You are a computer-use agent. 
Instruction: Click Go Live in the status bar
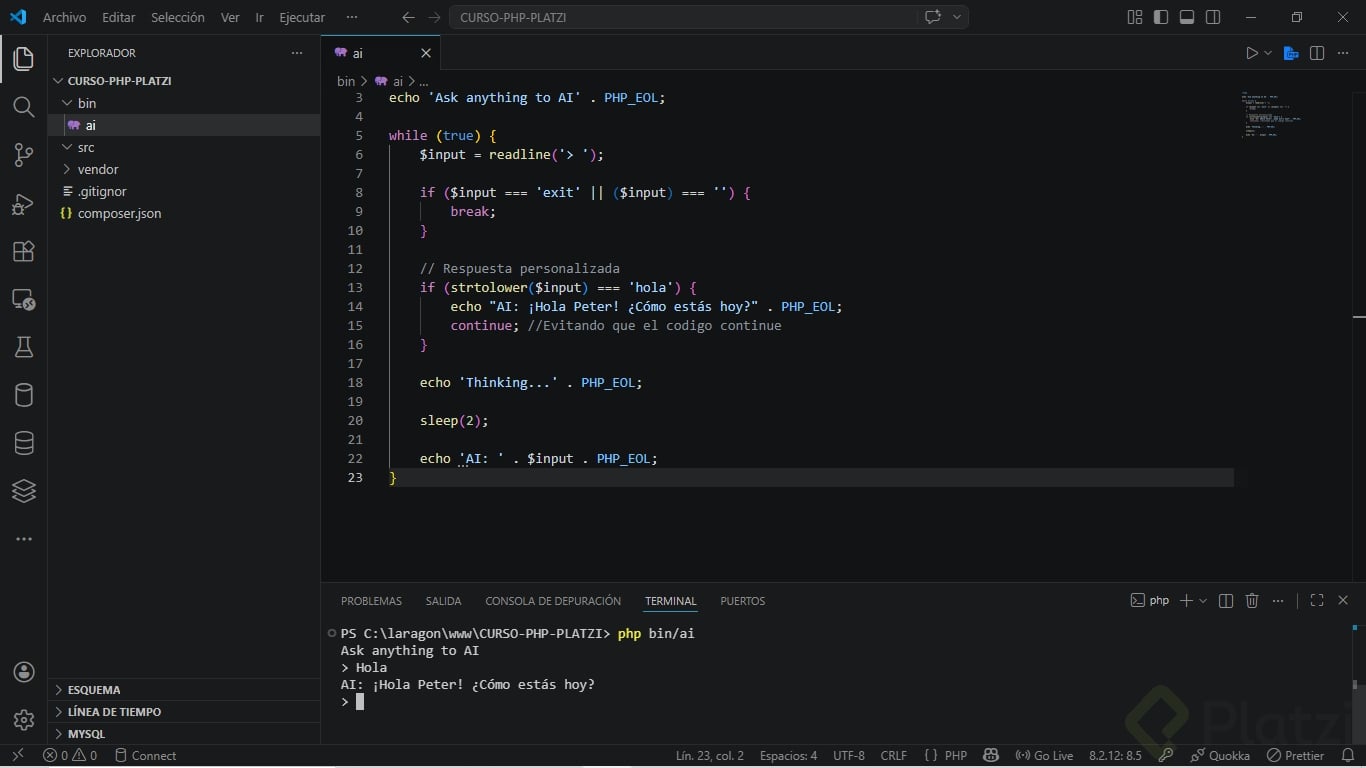[1044, 756]
